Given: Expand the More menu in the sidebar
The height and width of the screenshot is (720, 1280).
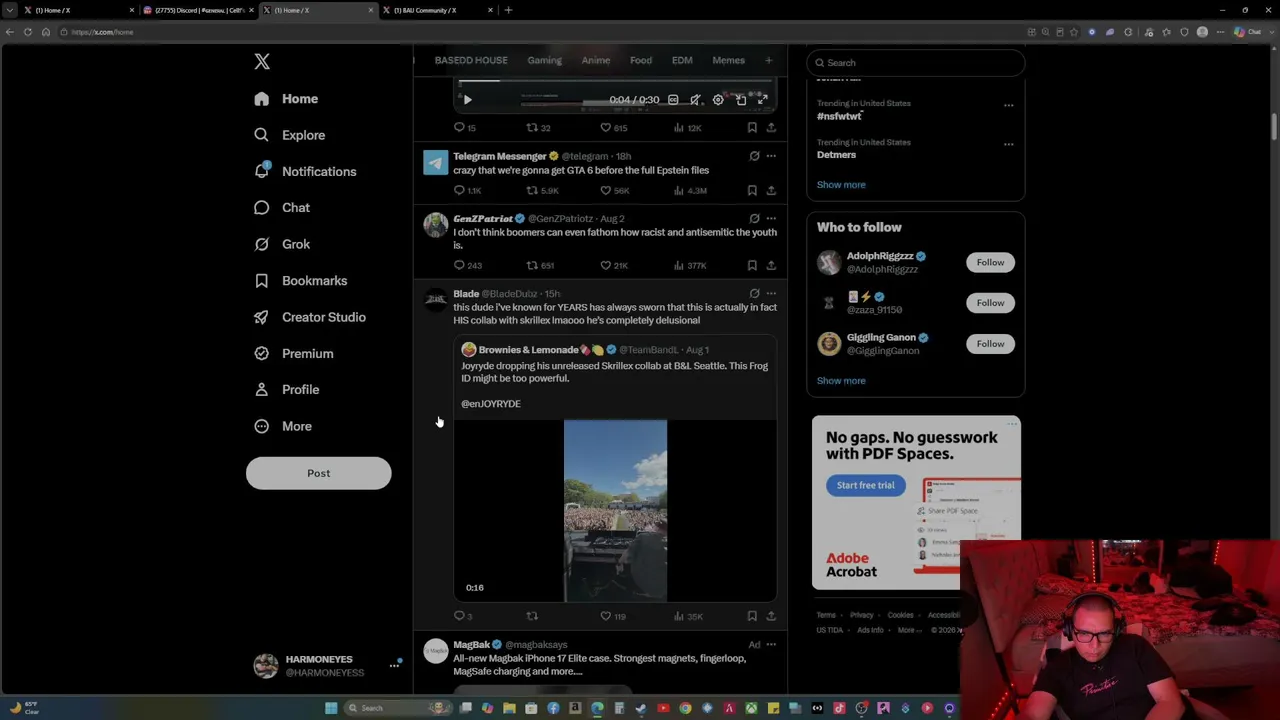Looking at the screenshot, I should [283, 426].
